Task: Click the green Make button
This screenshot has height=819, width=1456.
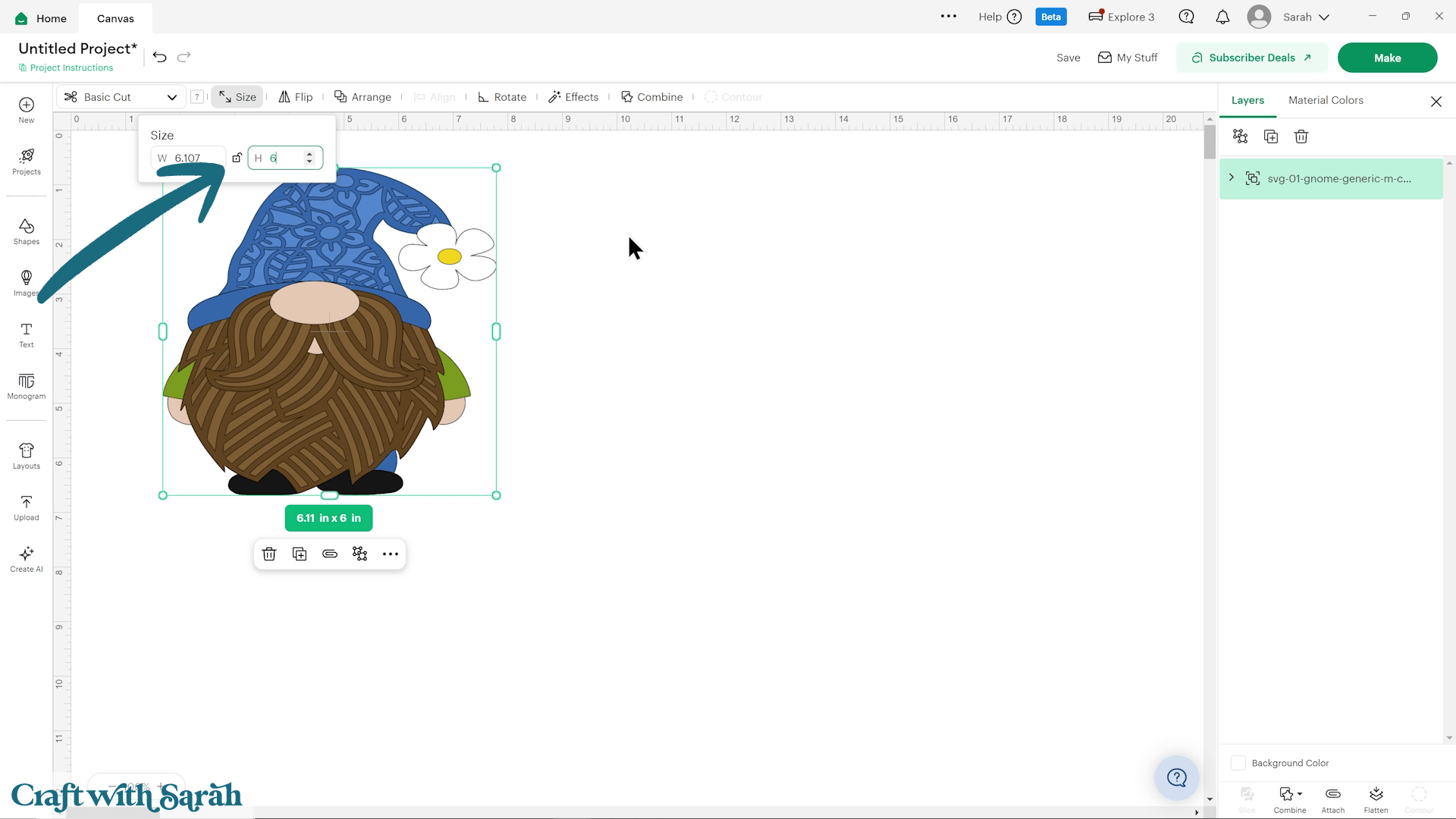Action: 1387,58
